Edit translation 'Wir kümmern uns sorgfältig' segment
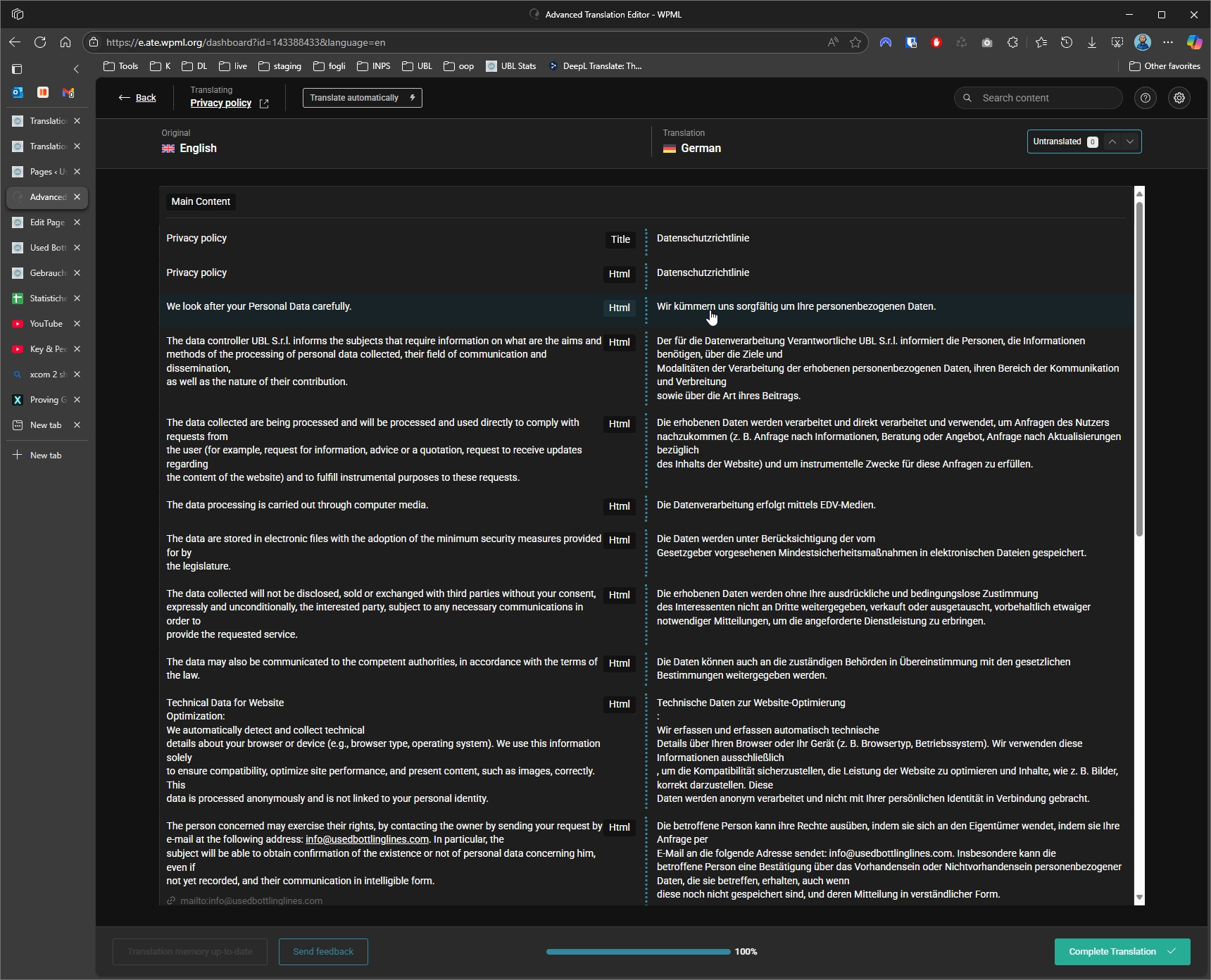1211x980 pixels. coord(796,306)
